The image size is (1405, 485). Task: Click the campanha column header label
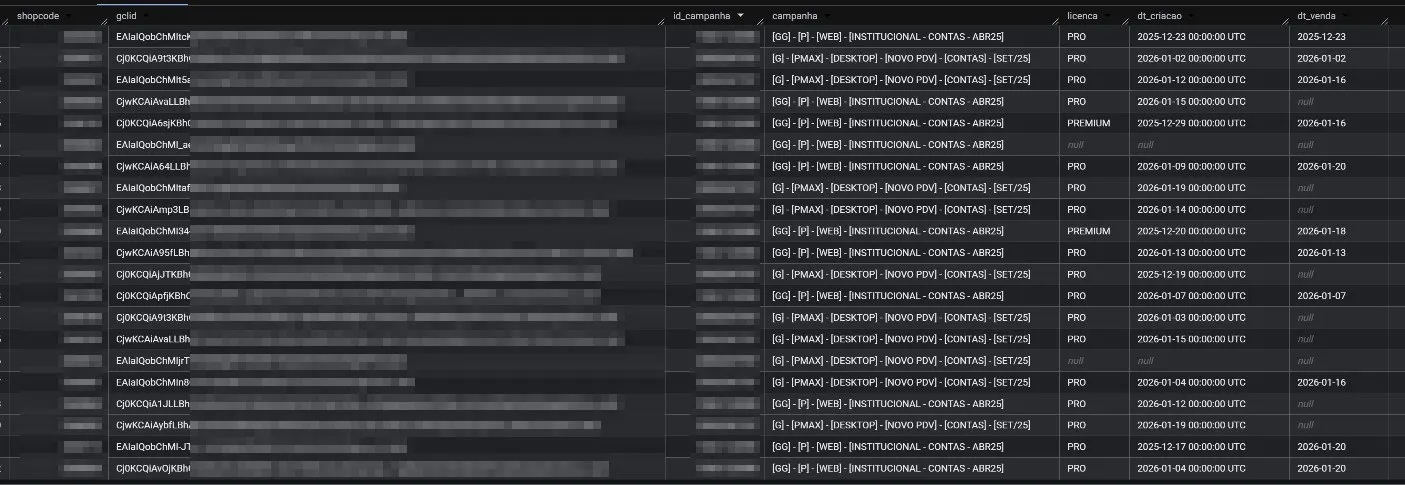point(795,16)
